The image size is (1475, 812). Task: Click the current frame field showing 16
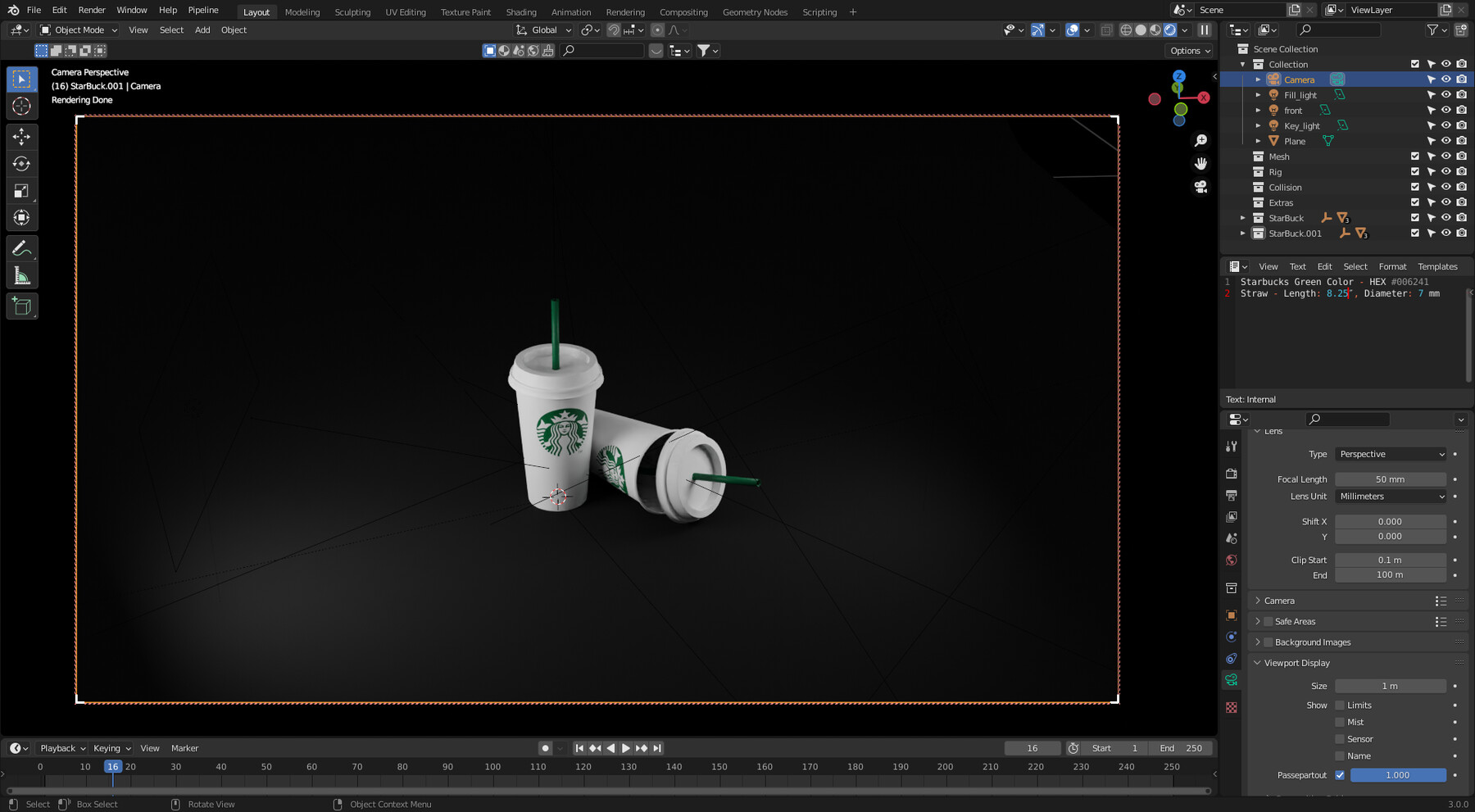click(1032, 747)
